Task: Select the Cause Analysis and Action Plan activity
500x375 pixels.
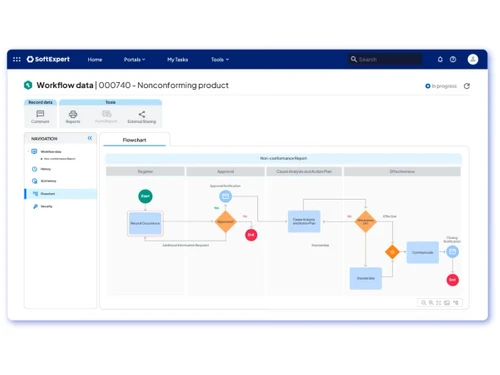Action: click(304, 221)
